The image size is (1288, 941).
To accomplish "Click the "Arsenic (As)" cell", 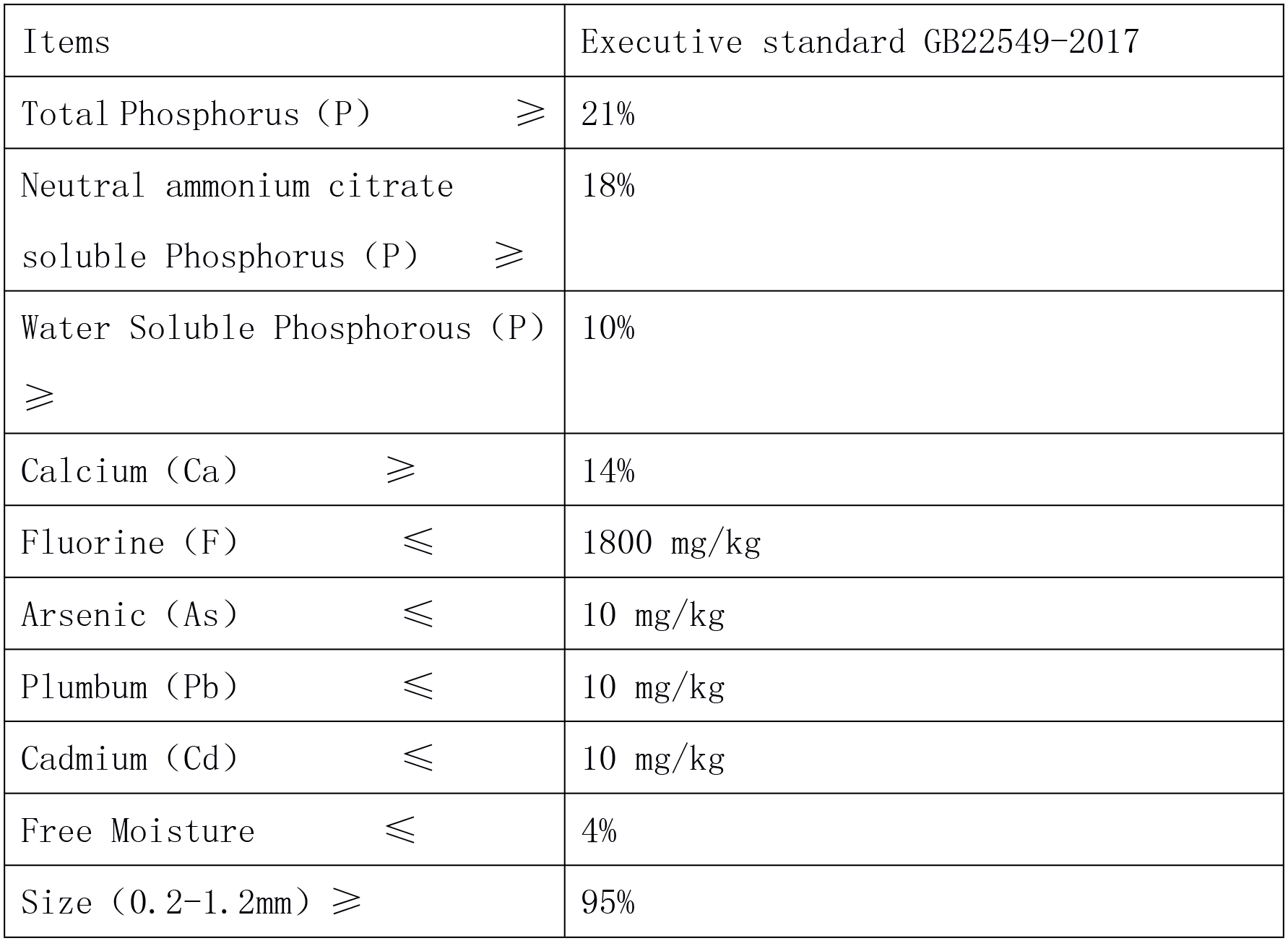I will (130, 615).
